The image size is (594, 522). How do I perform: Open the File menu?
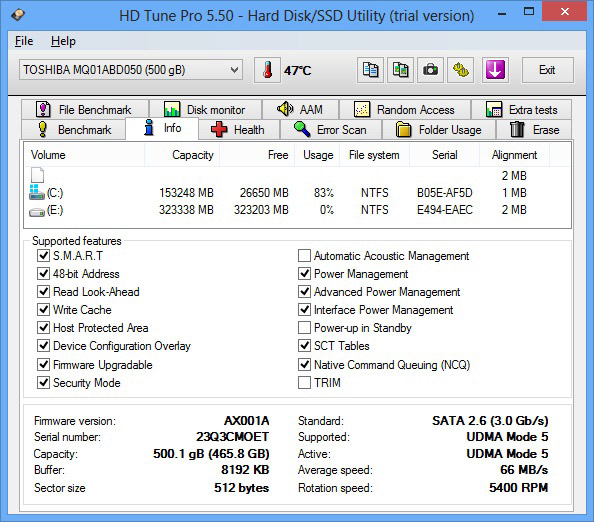click(x=24, y=41)
